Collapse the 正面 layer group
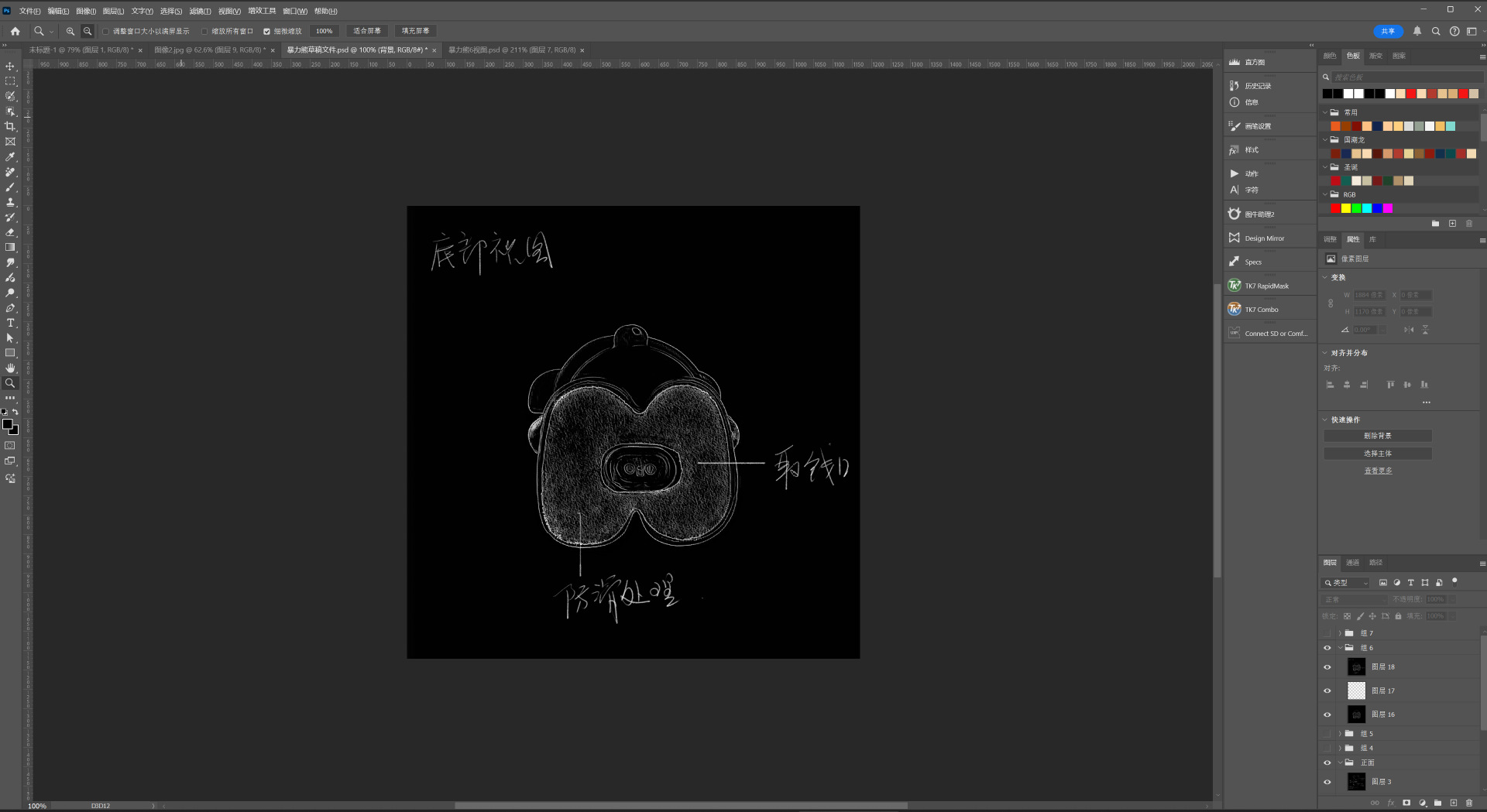 [x=1340, y=762]
